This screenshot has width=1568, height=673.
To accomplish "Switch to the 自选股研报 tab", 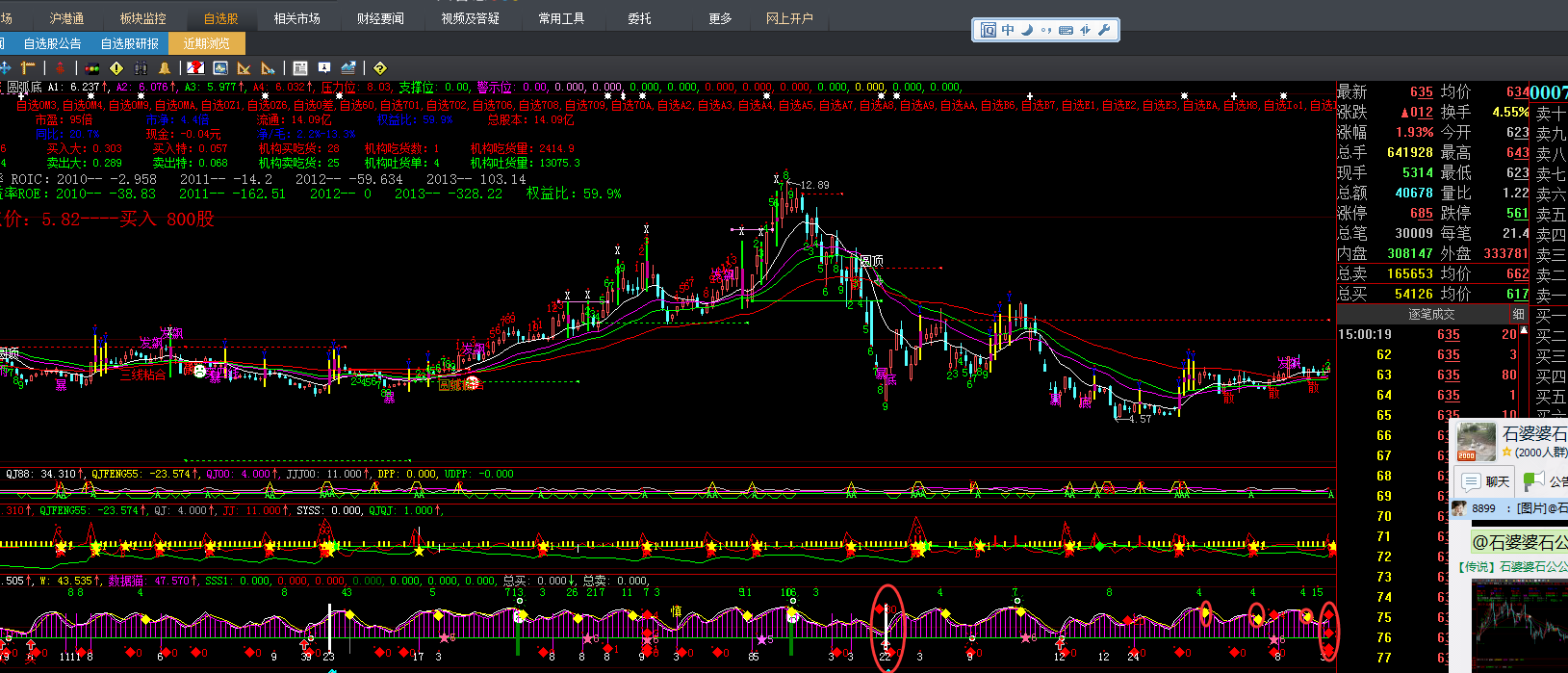I will click(x=130, y=43).
